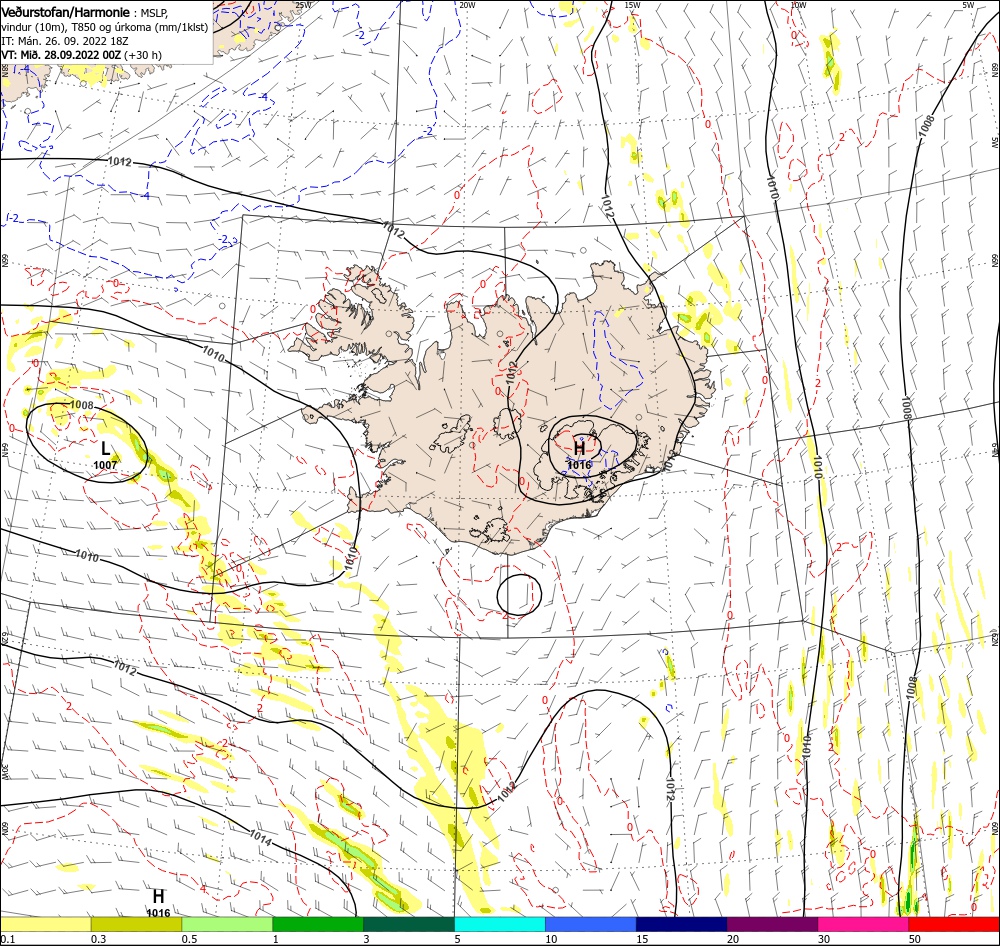This screenshot has width=1000, height=946.
Task: Click the Veðurstofan/Harmonie title text
Action: 66,12
